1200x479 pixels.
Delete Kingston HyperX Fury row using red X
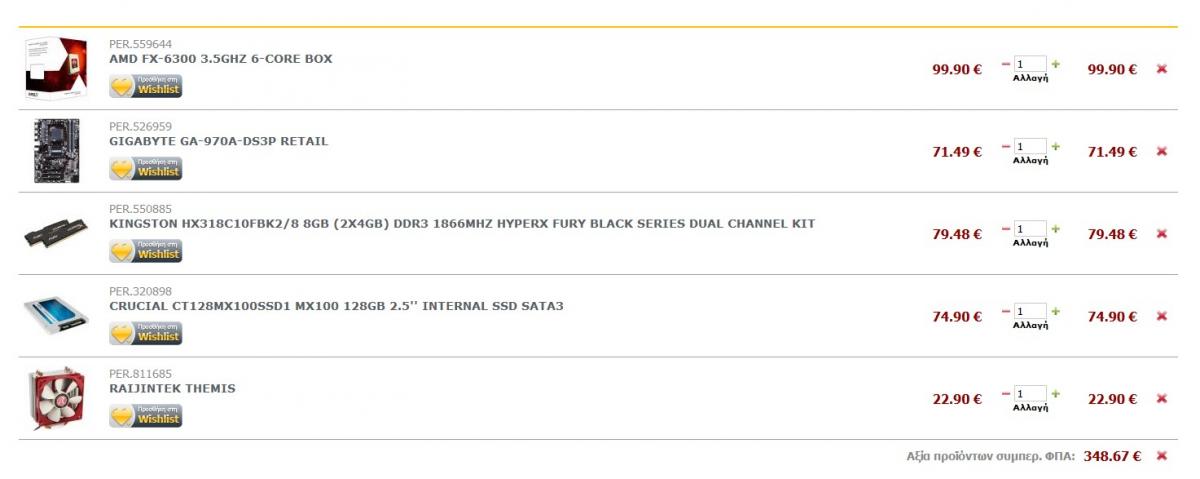pyautogui.click(x=1161, y=234)
